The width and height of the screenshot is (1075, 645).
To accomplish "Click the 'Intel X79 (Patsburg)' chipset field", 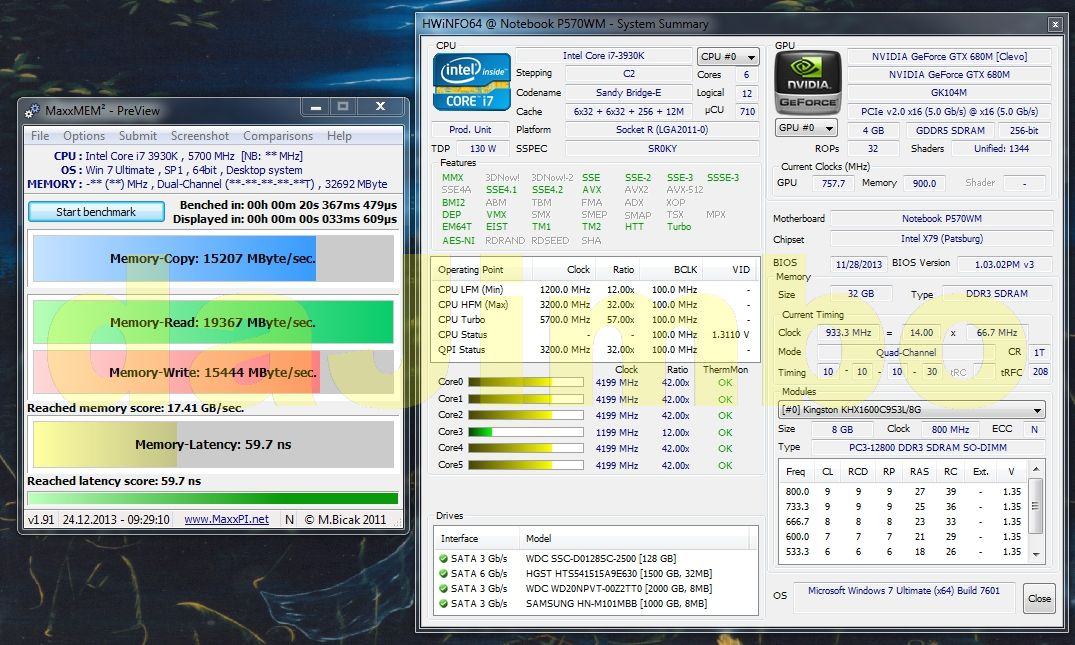I will [x=941, y=239].
